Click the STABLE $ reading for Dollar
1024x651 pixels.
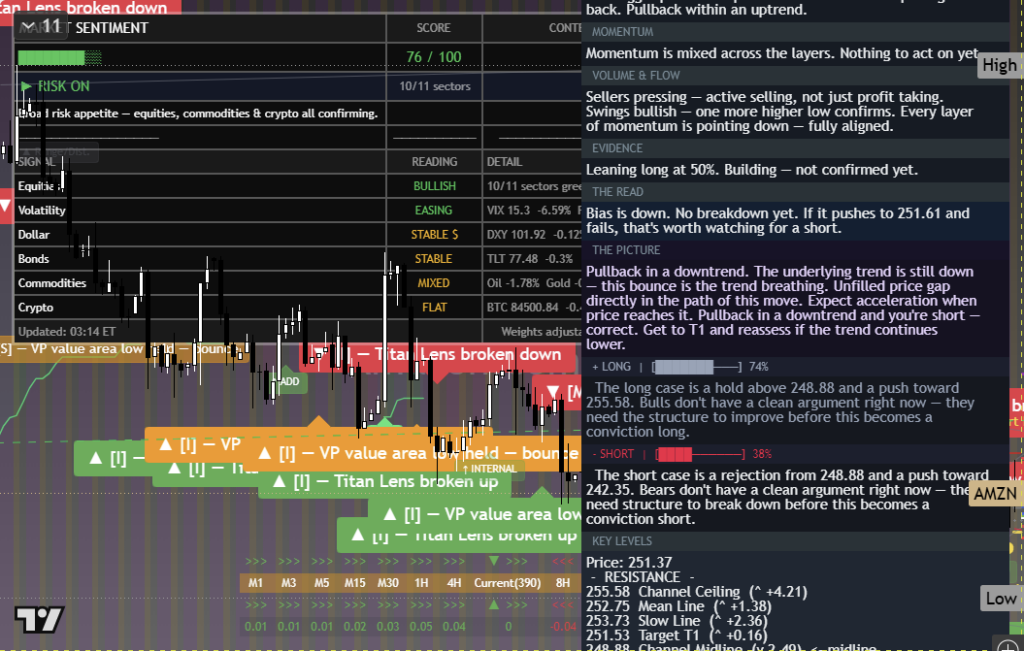pyautogui.click(x=434, y=234)
